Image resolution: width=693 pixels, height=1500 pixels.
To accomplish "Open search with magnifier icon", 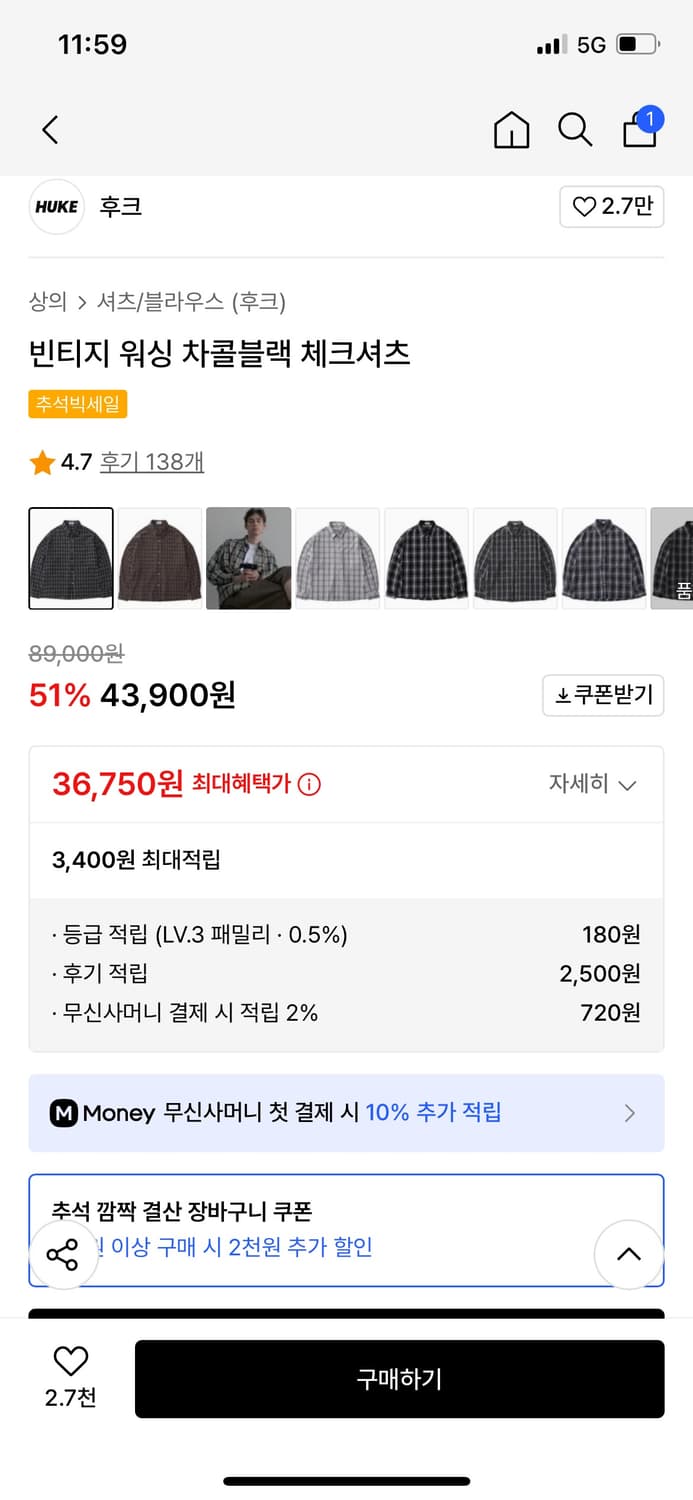I will tap(575, 130).
